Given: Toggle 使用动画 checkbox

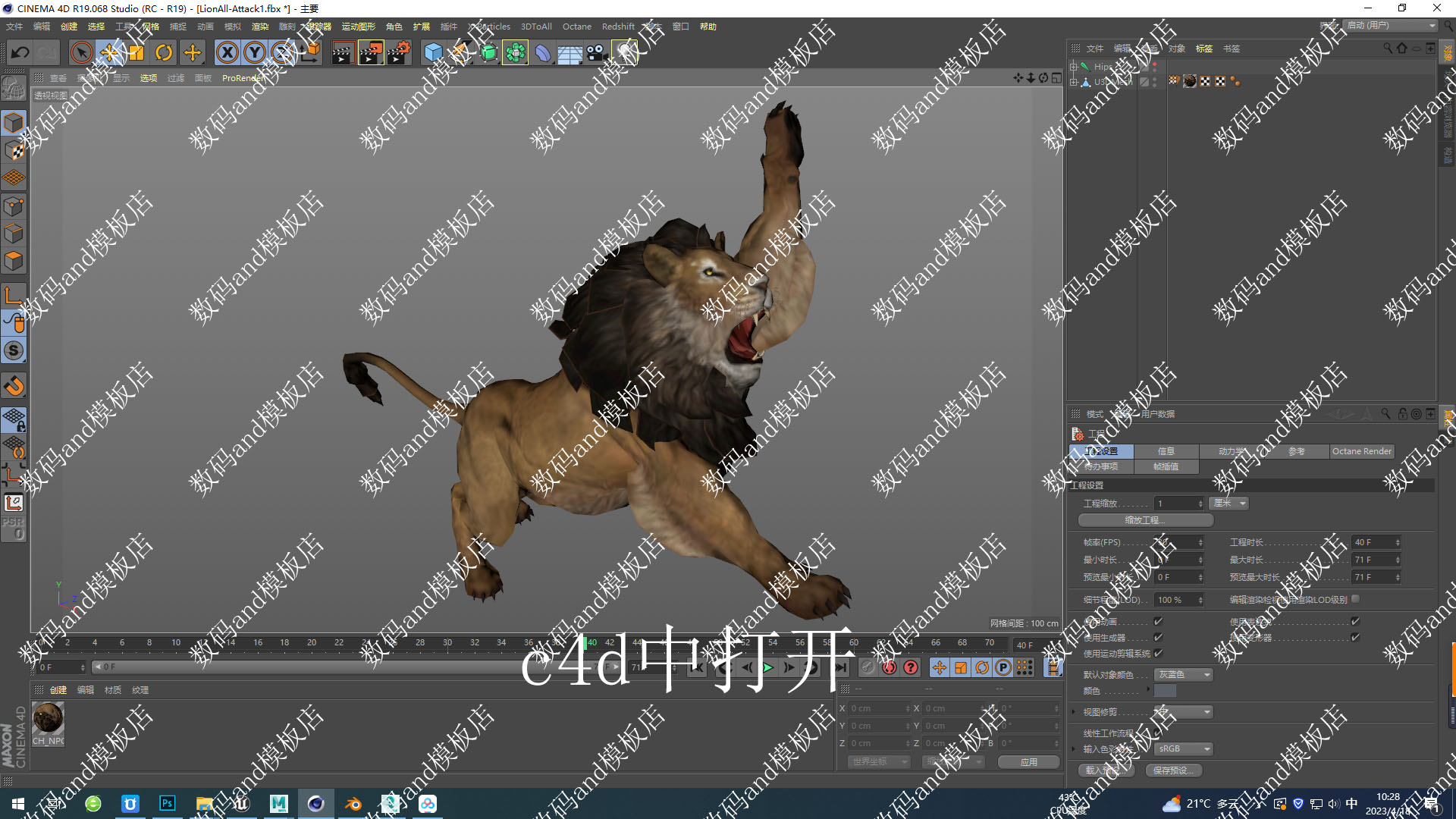Looking at the screenshot, I should click(x=1158, y=622).
